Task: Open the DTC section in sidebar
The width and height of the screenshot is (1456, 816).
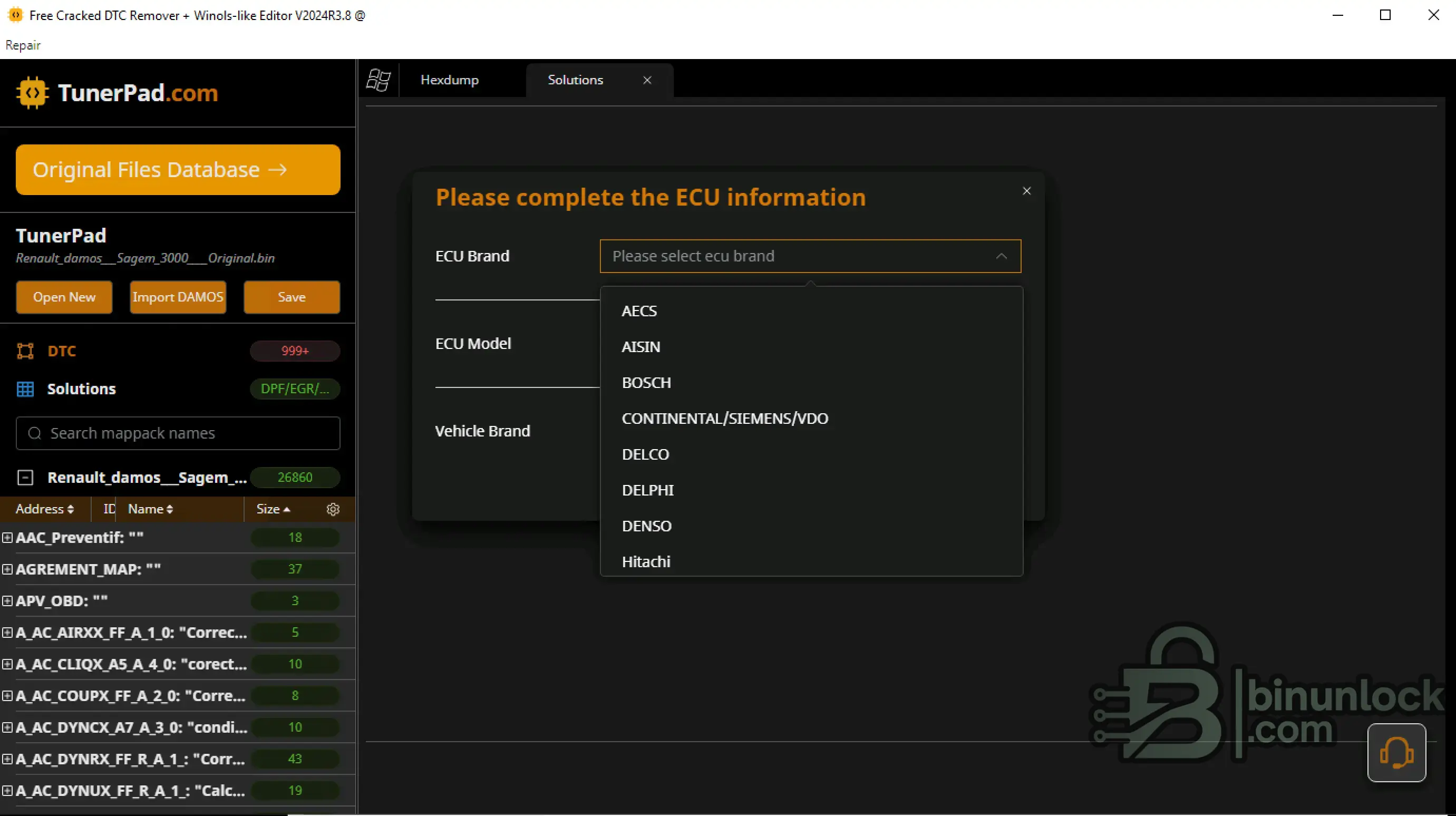Action: coord(62,351)
